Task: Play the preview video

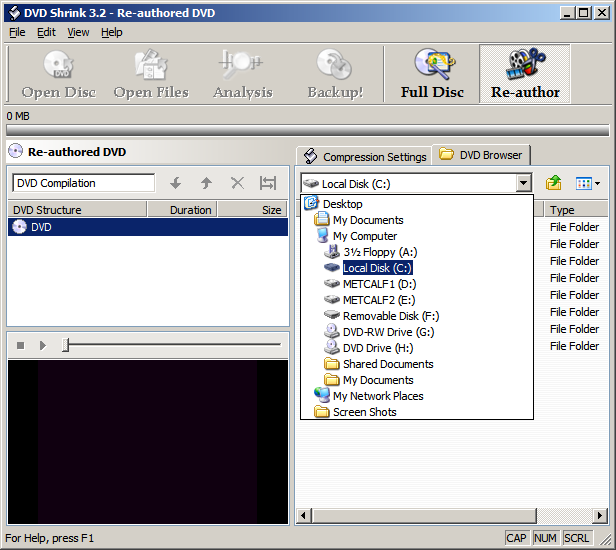Action: click(x=42, y=345)
